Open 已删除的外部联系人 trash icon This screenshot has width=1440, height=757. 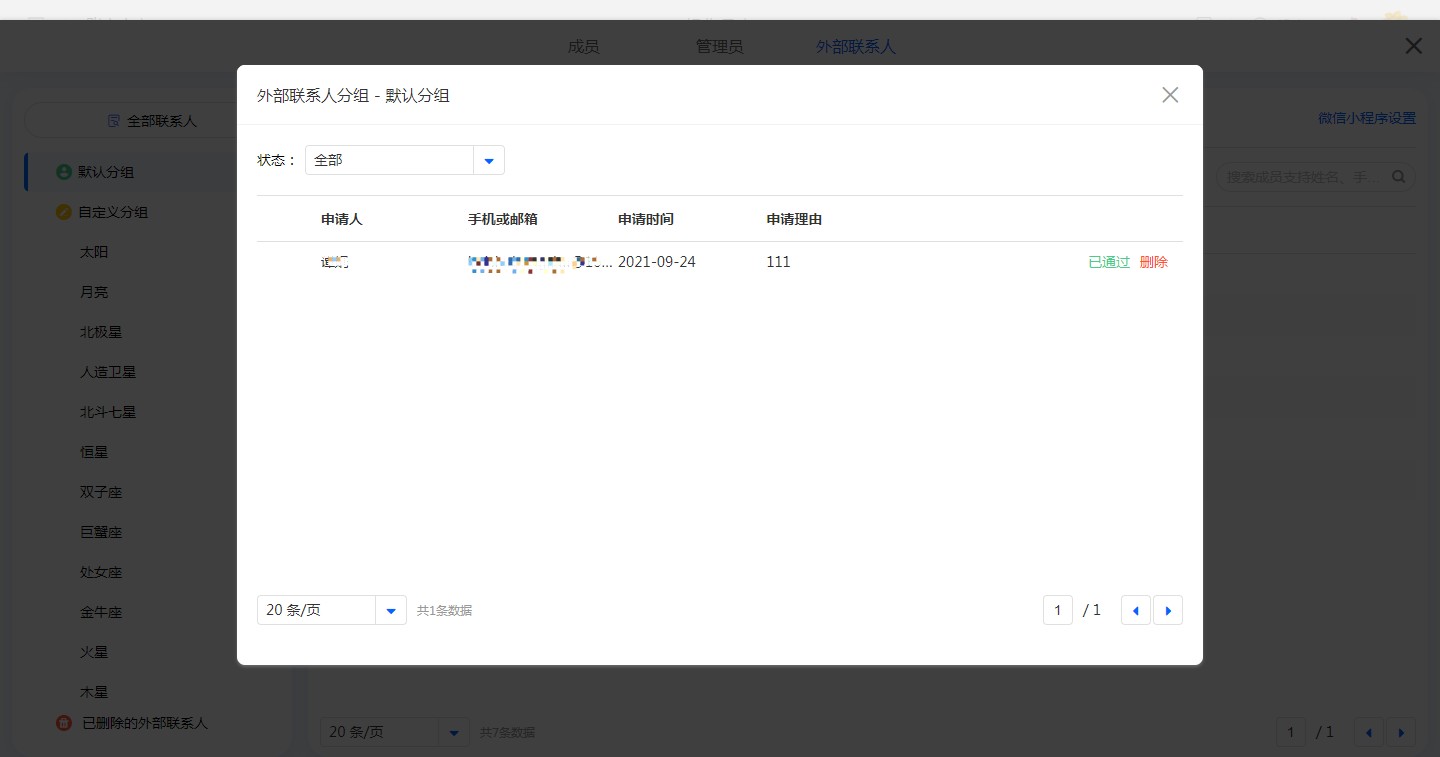click(64, 723)
